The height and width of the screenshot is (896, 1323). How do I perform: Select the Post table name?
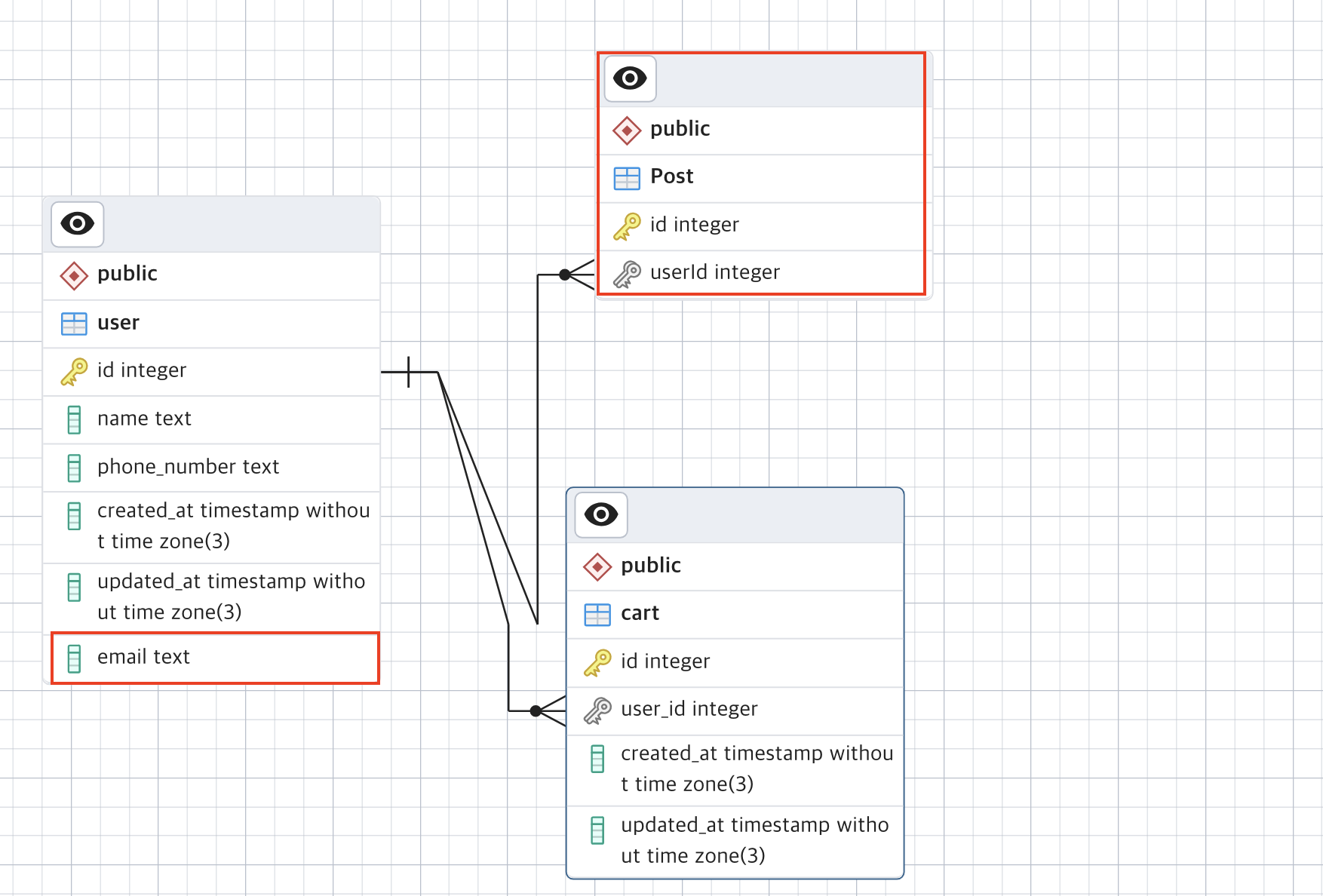[x=671, y=176]
